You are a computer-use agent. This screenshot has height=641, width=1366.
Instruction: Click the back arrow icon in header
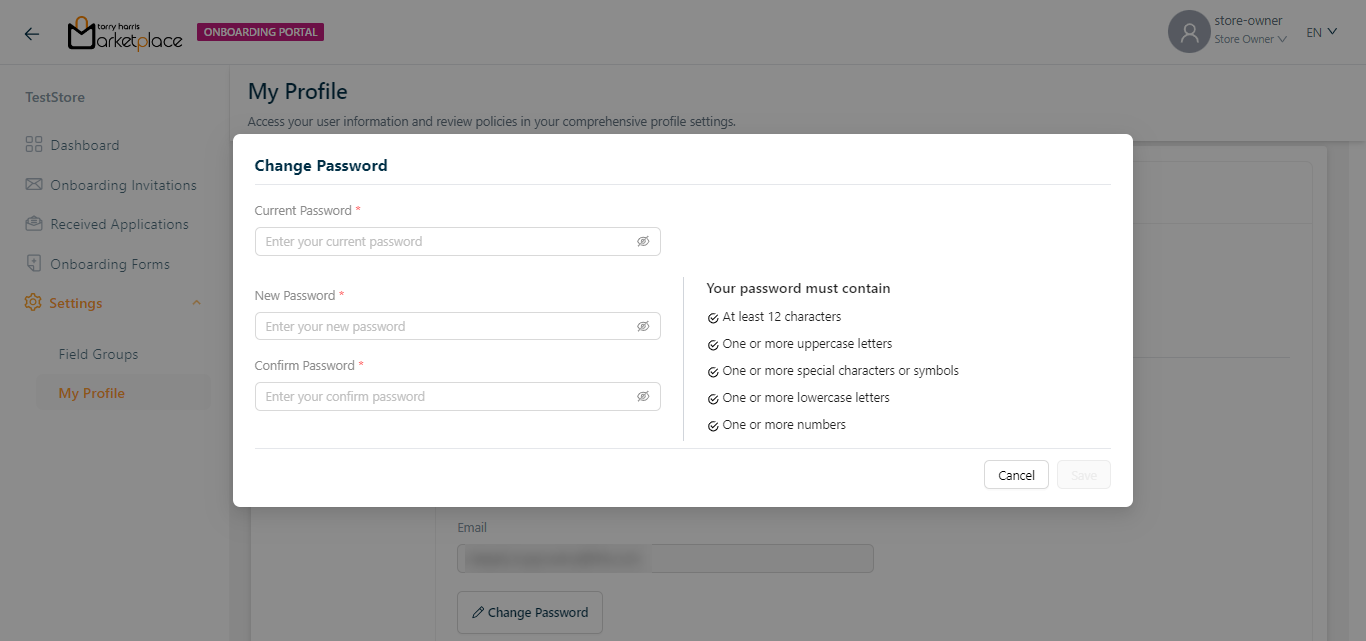coord(32,33)
